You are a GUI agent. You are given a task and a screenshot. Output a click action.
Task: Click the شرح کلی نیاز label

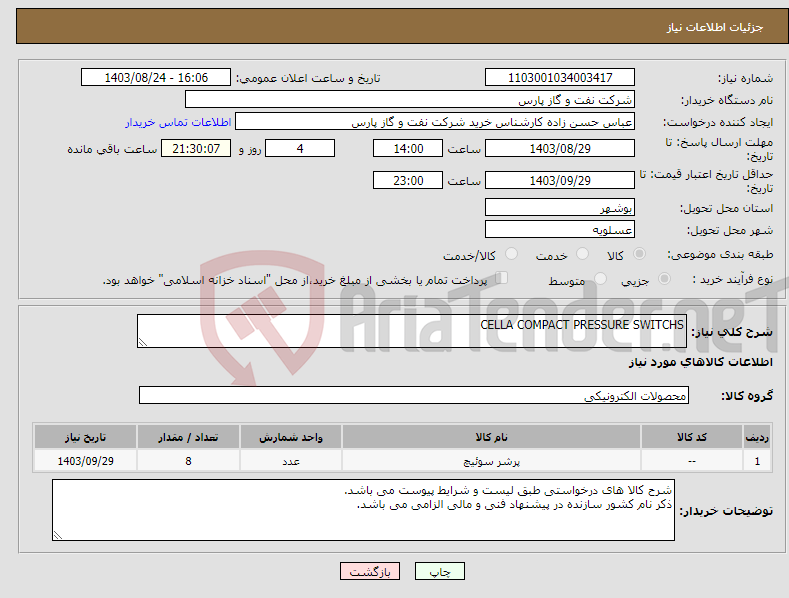coord(732,332)
